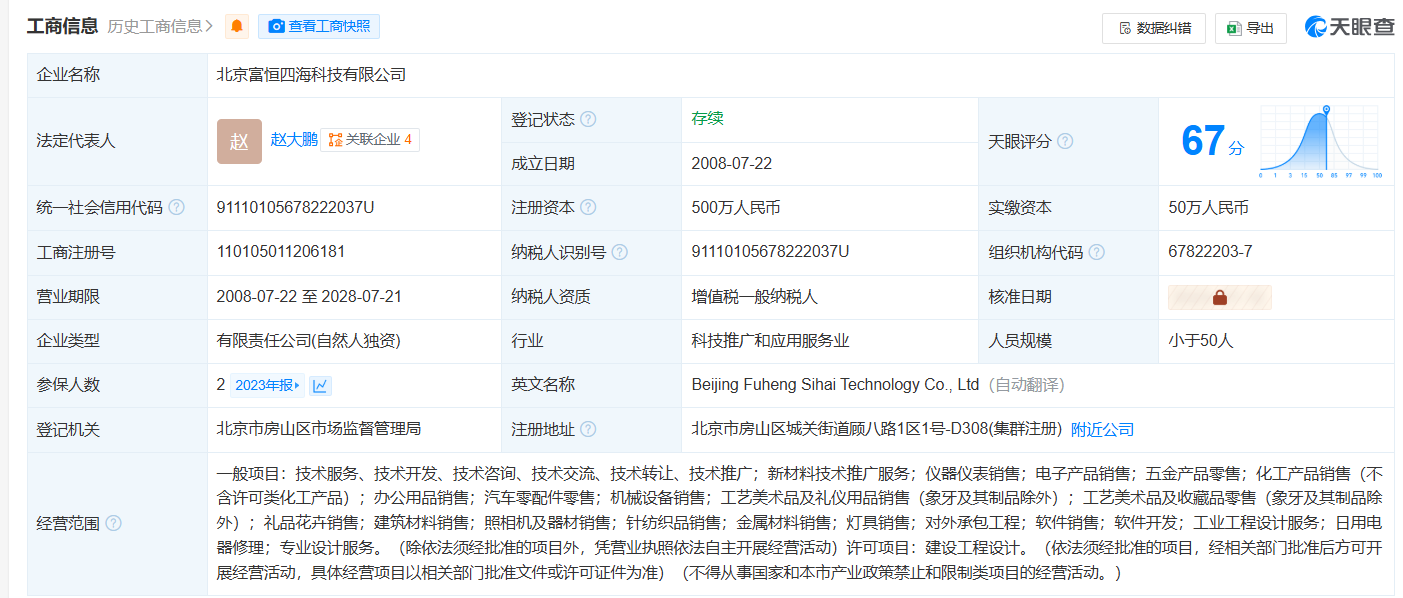Click 北京市房山区市场监督管理局 authority value

(319, 429)
